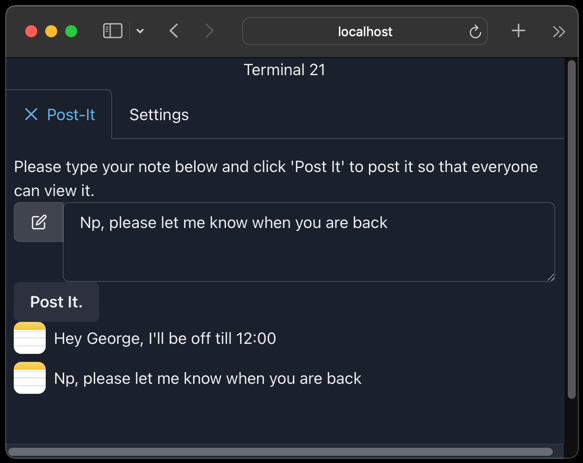Click the green fullscreen window button
Screen dimensions: 583x463
[x=71, y=31]
